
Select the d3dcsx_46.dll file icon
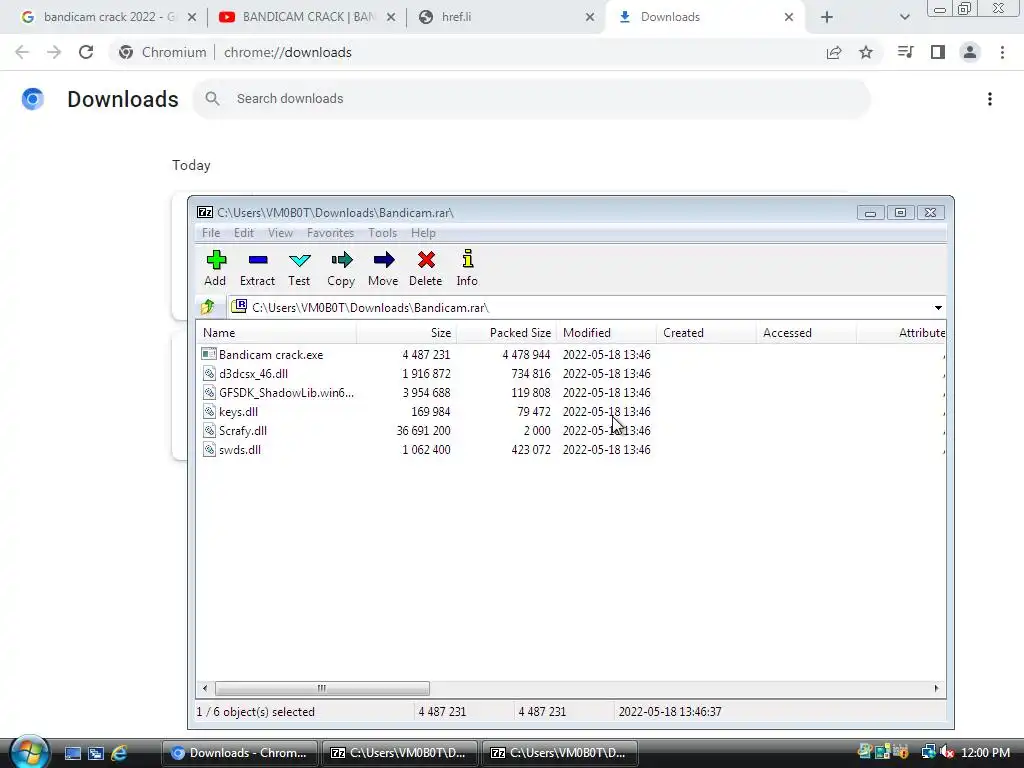click(x=209, y=373)
